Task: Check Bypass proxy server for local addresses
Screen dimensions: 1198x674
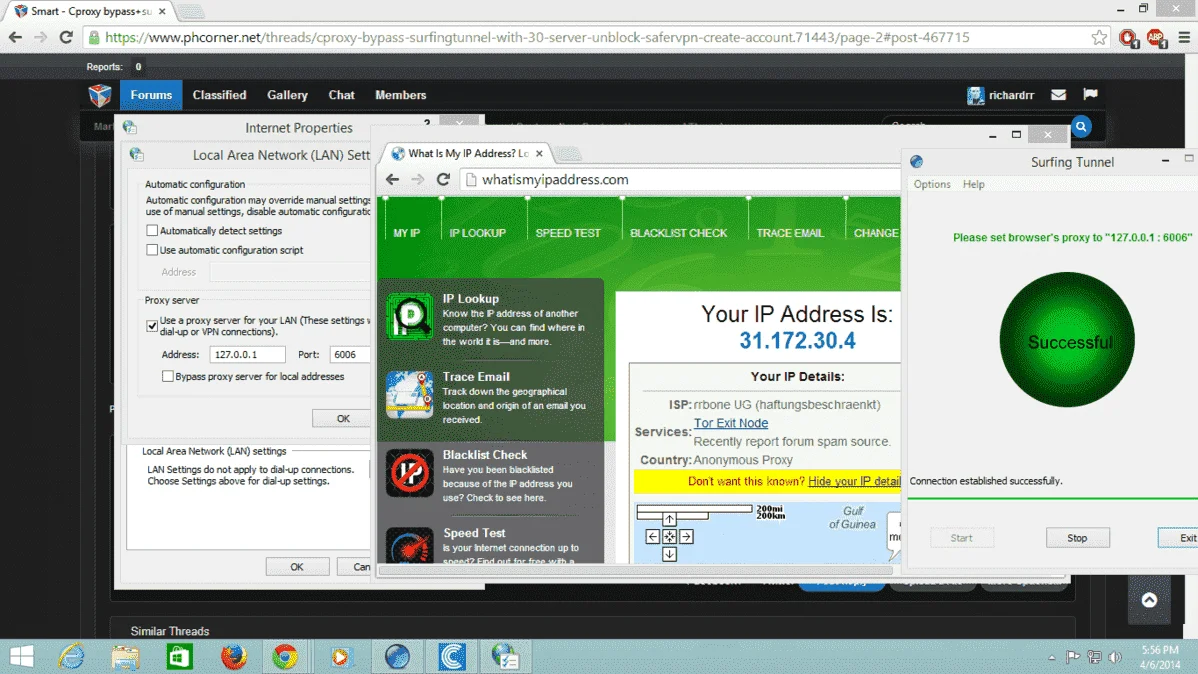Action: click(167, 376)
